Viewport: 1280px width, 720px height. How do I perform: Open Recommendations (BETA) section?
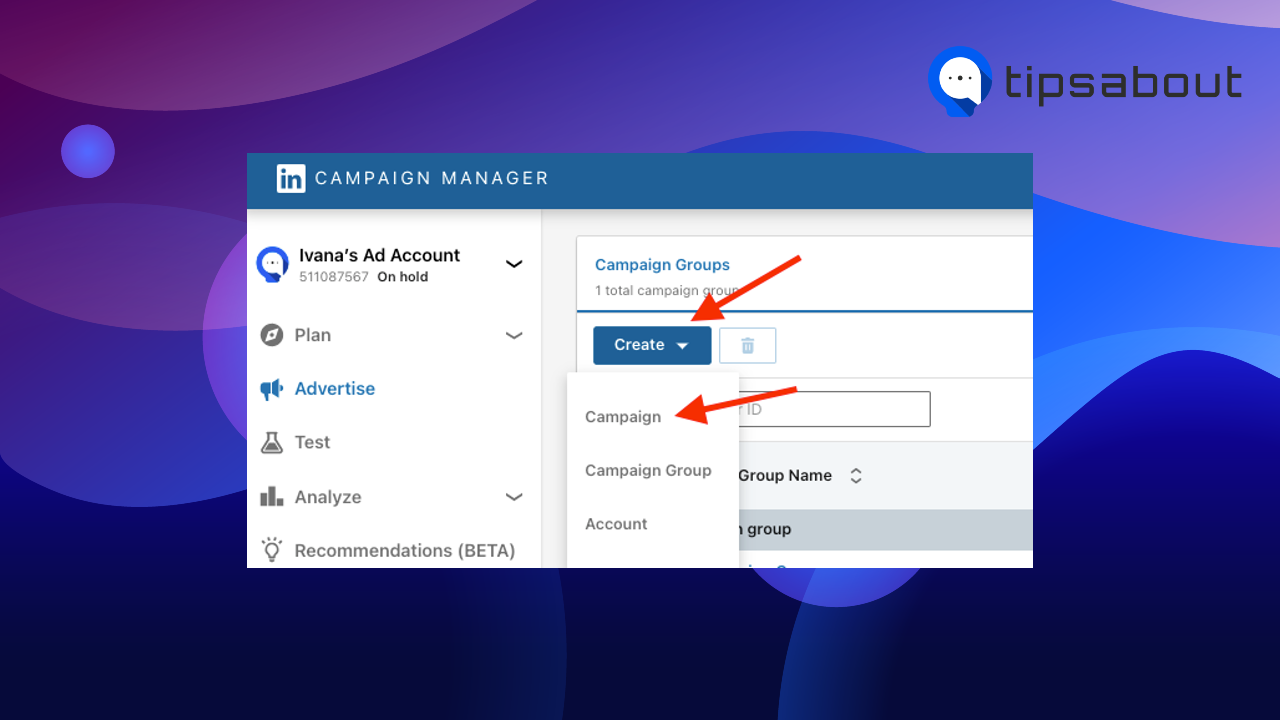(405, 551)
